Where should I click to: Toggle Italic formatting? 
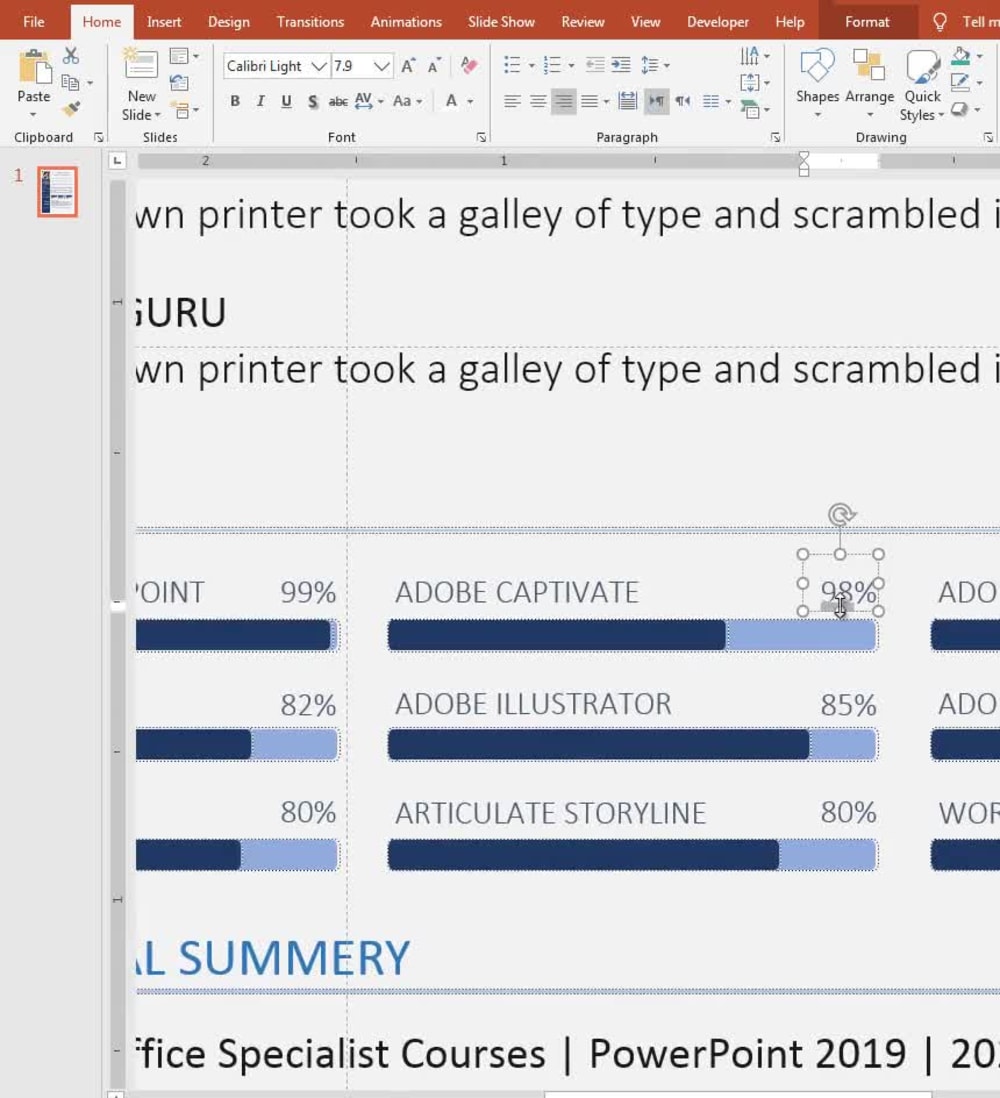tap(261, 102)
